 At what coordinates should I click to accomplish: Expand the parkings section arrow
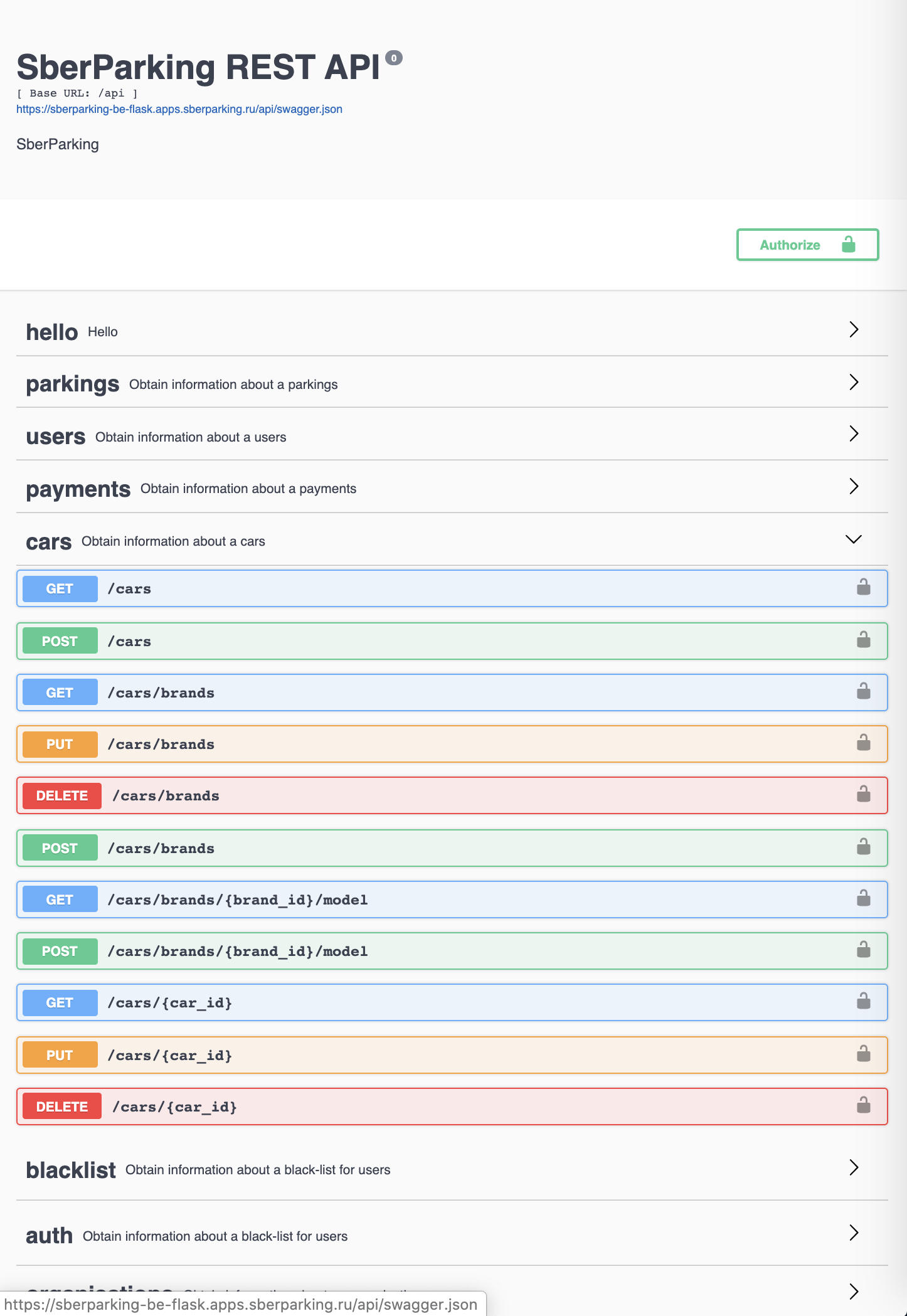tap(853, 383)
